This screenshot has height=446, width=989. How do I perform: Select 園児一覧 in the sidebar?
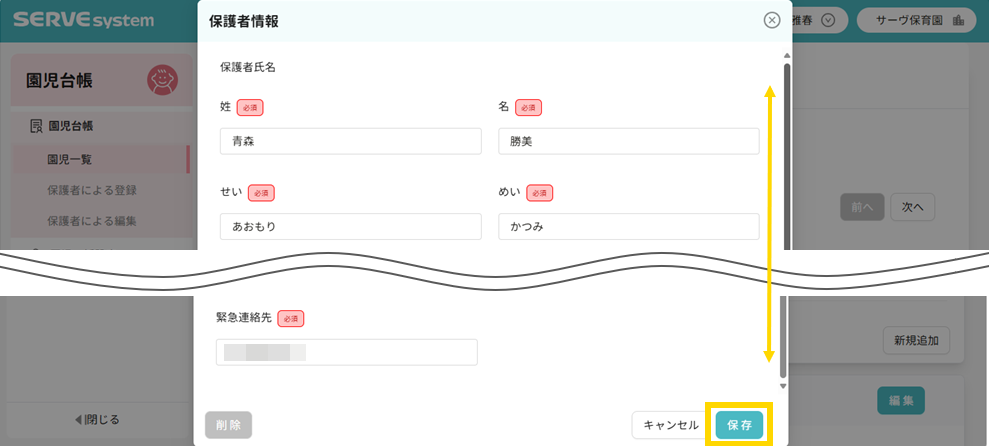70,159
